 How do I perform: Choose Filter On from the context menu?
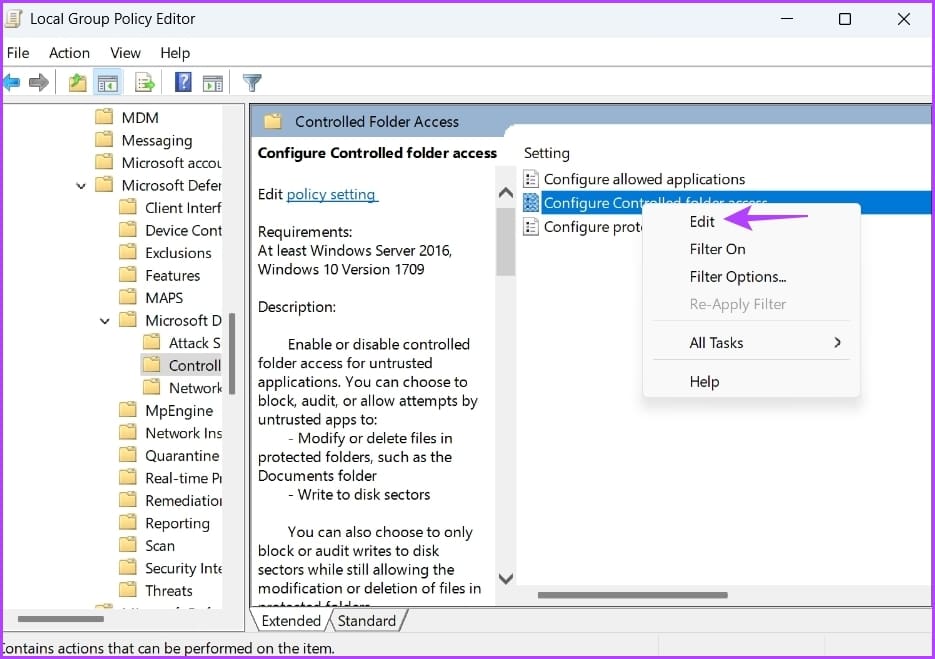(717, 249)
